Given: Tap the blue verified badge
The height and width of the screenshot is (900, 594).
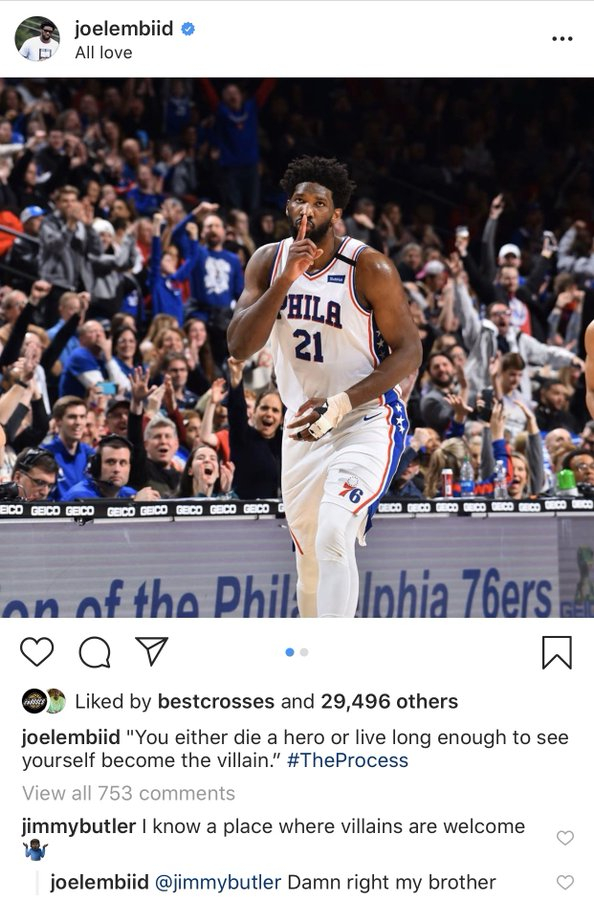Looking at the screenshot, I should click(188, 28).
